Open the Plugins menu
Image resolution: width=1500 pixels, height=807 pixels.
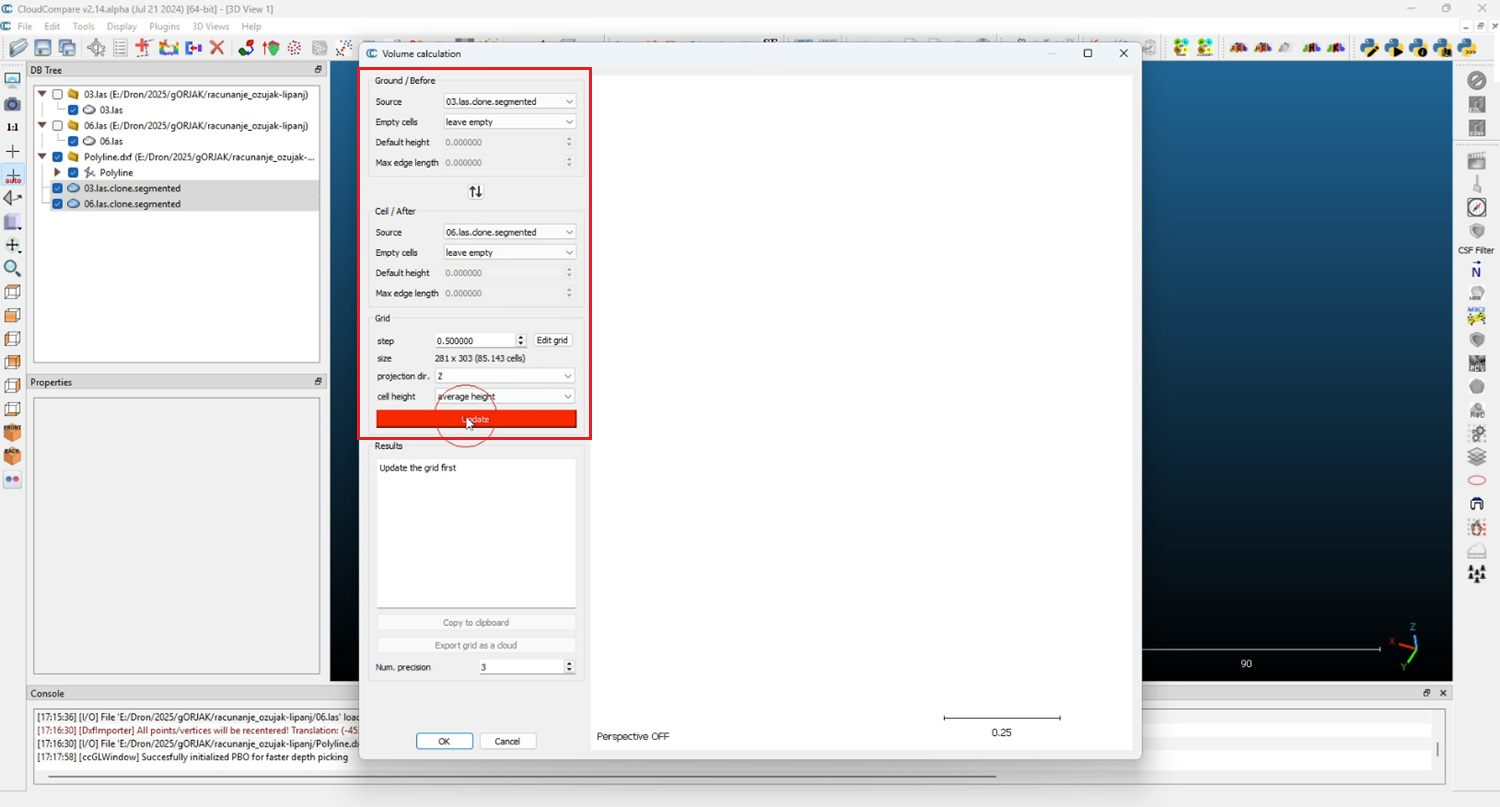coord(164,26)
